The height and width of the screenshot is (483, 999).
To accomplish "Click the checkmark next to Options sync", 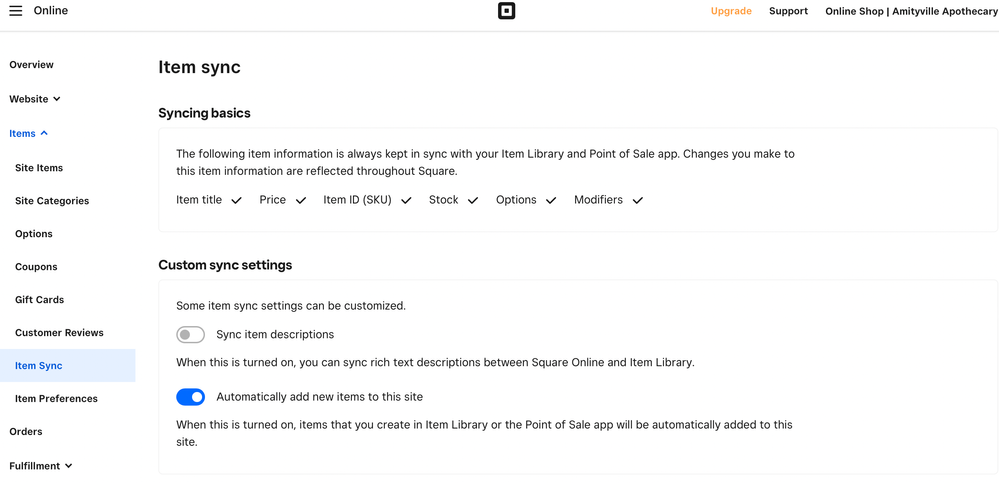I will pyautogui.click(x=551, y=201).
